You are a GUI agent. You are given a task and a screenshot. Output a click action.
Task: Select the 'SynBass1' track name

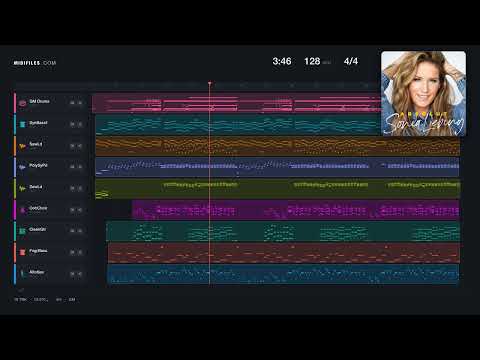38,123
